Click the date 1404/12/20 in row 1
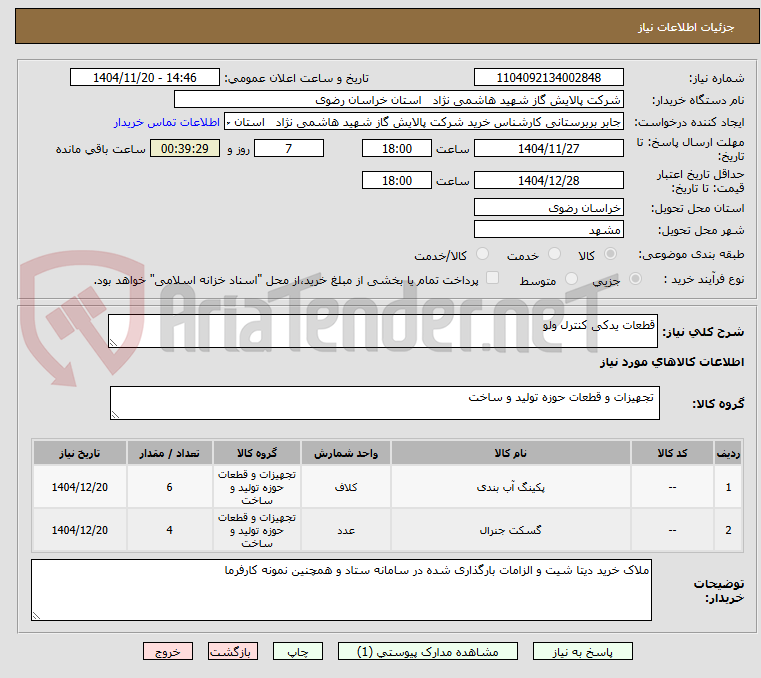 [80, 487]
